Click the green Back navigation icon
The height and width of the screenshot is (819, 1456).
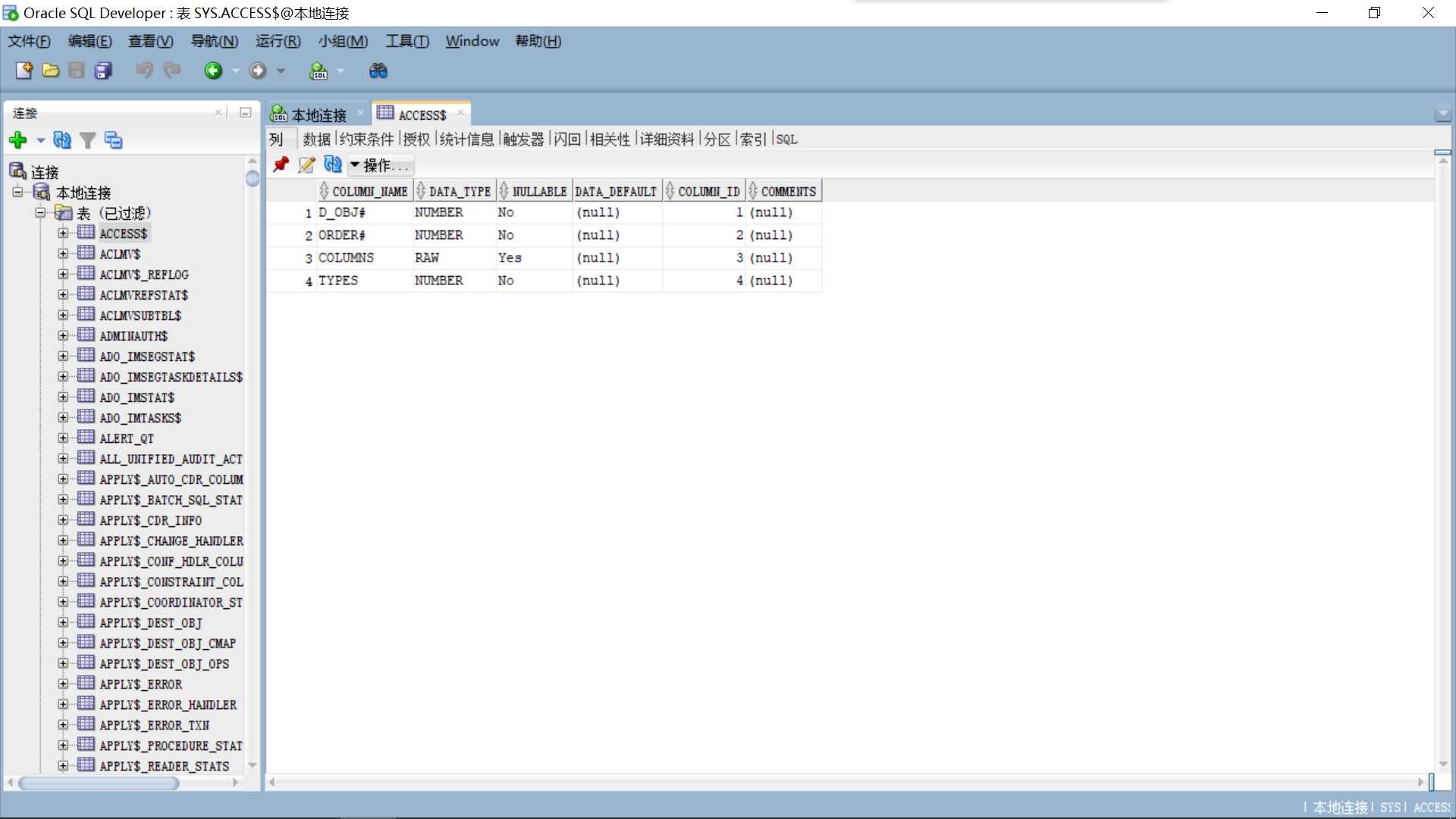[214, 71]
